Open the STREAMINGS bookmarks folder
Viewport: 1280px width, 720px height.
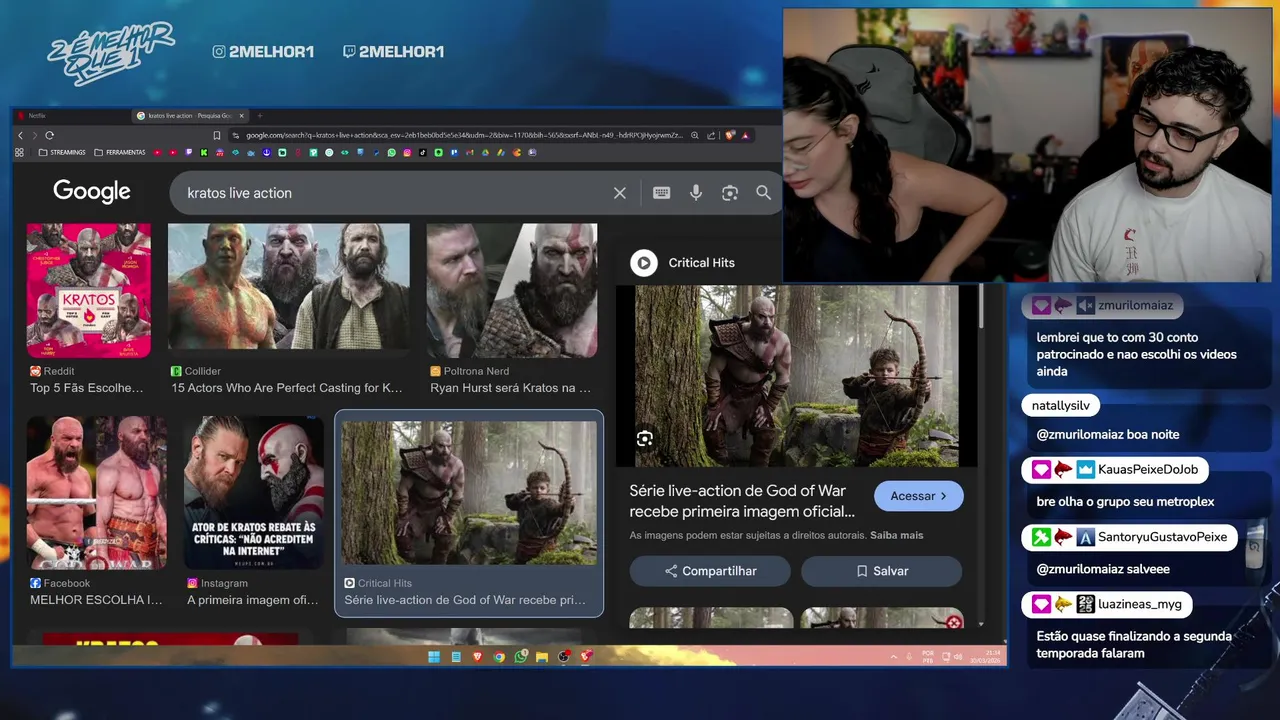62,153
